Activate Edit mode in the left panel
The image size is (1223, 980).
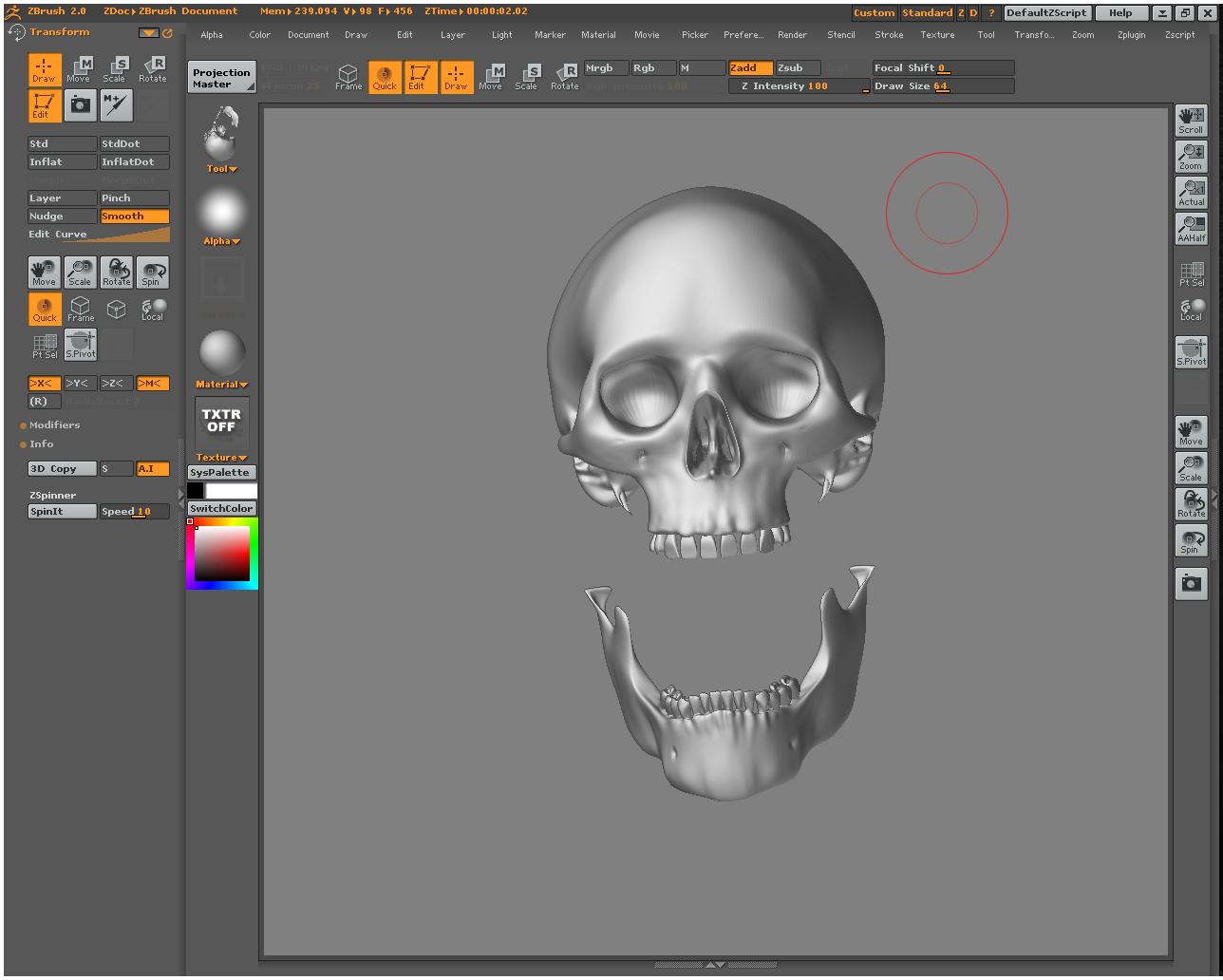44,104
